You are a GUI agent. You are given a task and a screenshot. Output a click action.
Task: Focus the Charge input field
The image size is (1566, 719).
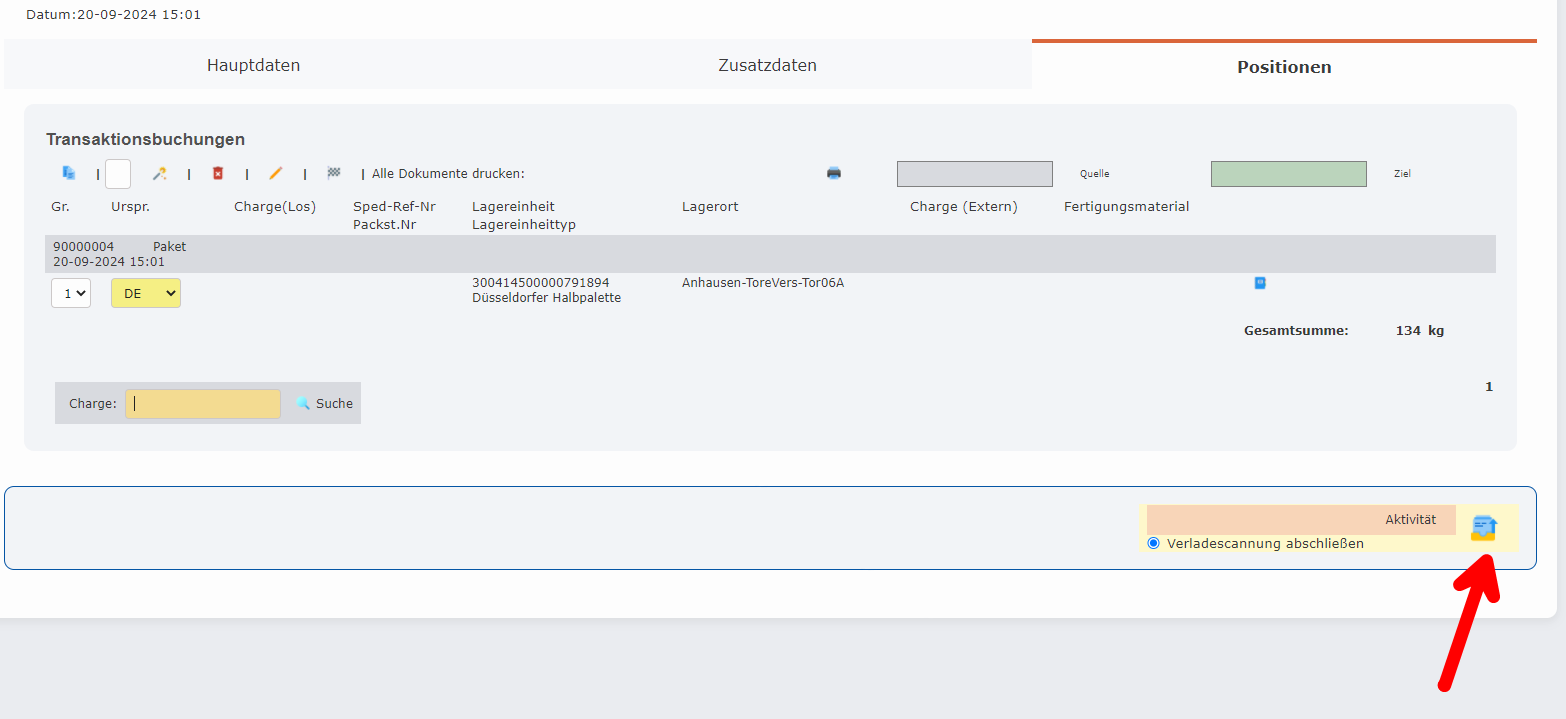pyautogui.click(x=203, y=404)
